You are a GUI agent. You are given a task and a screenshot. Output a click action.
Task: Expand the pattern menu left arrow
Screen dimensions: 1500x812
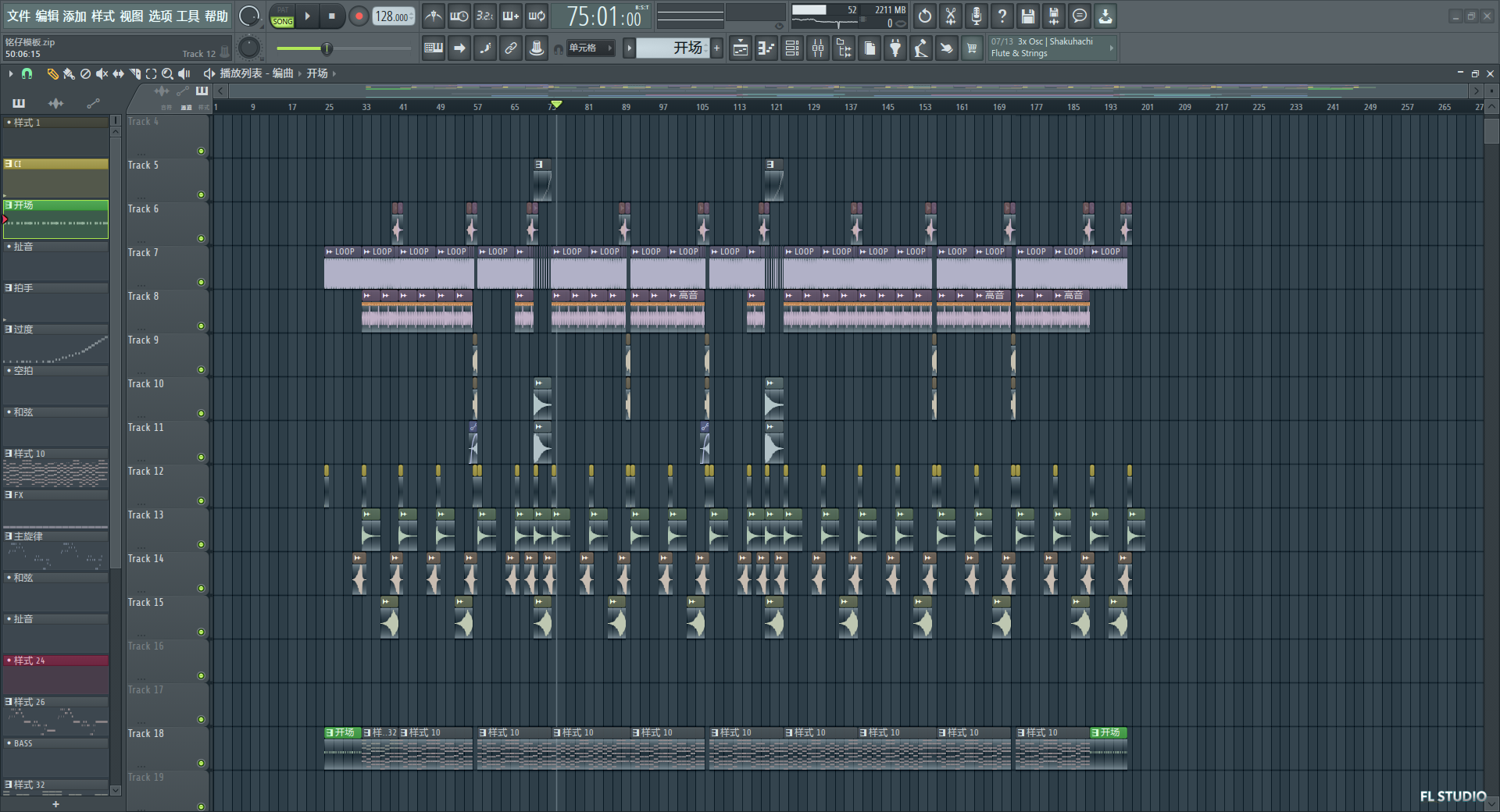[629, 48]
